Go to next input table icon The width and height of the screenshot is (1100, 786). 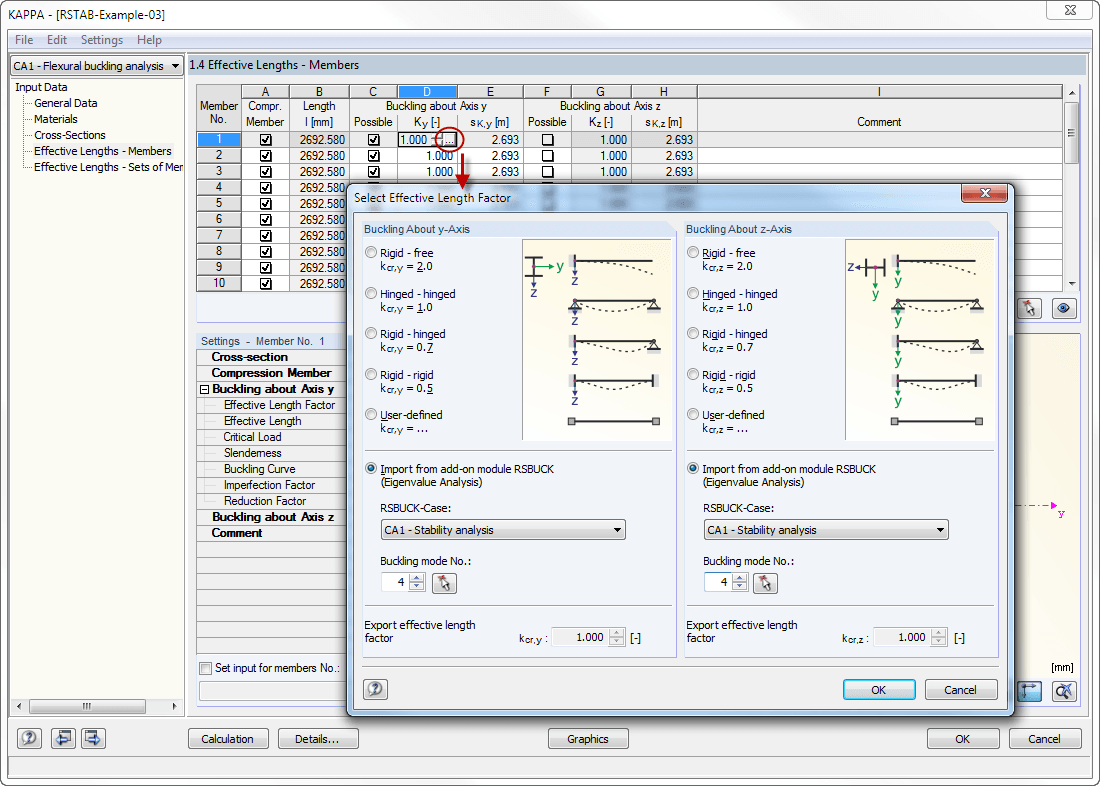[x=94, y=739]
